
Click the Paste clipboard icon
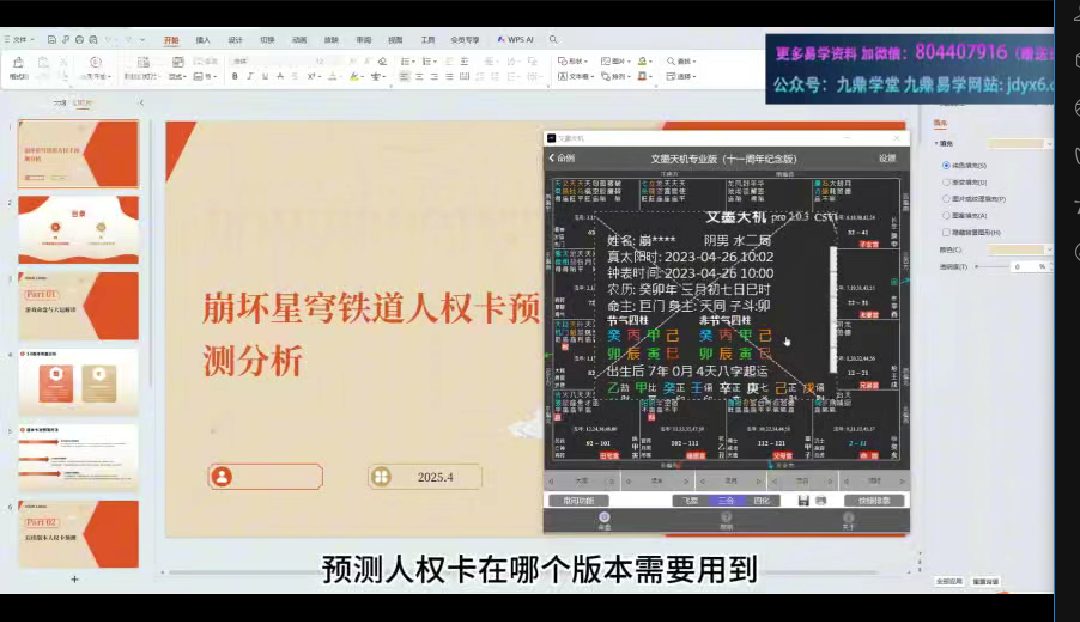(18, 68)
